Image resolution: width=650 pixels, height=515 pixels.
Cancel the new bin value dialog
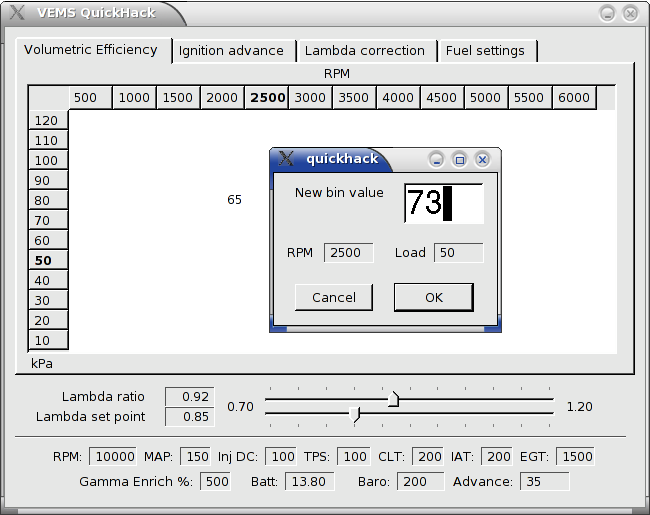click(334, 297)
